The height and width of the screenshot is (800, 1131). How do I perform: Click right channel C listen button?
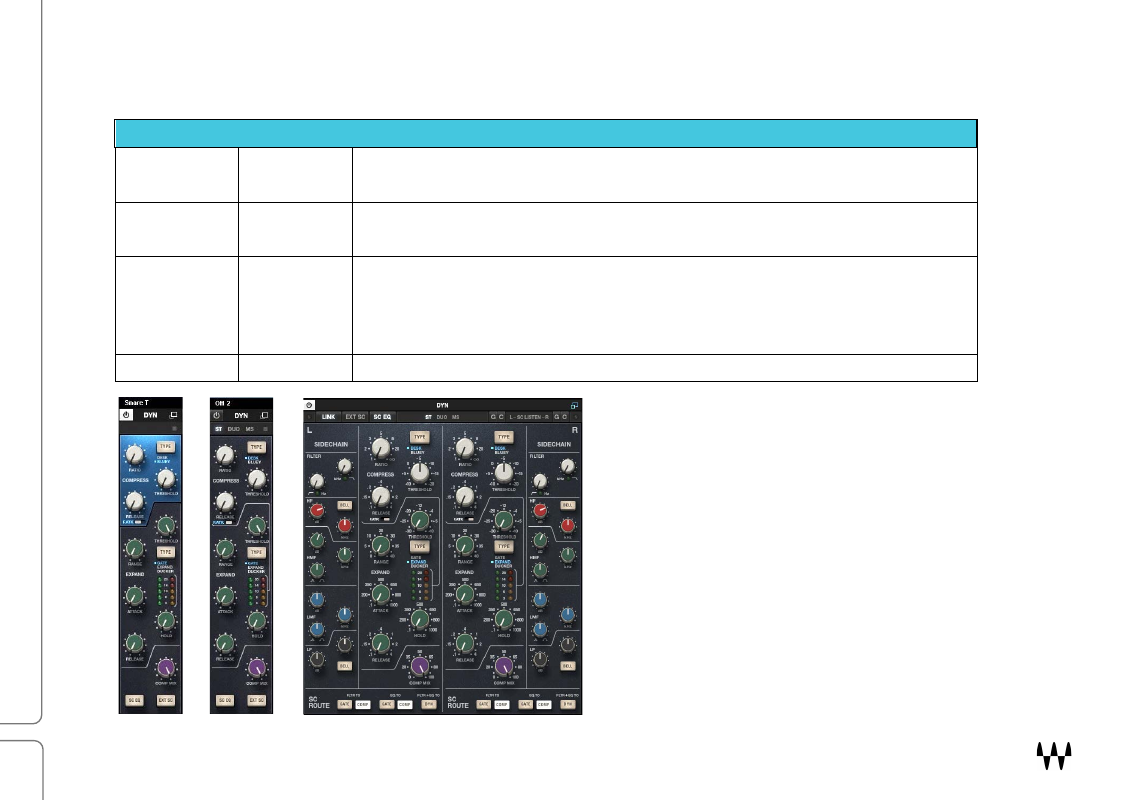point(564,417)
